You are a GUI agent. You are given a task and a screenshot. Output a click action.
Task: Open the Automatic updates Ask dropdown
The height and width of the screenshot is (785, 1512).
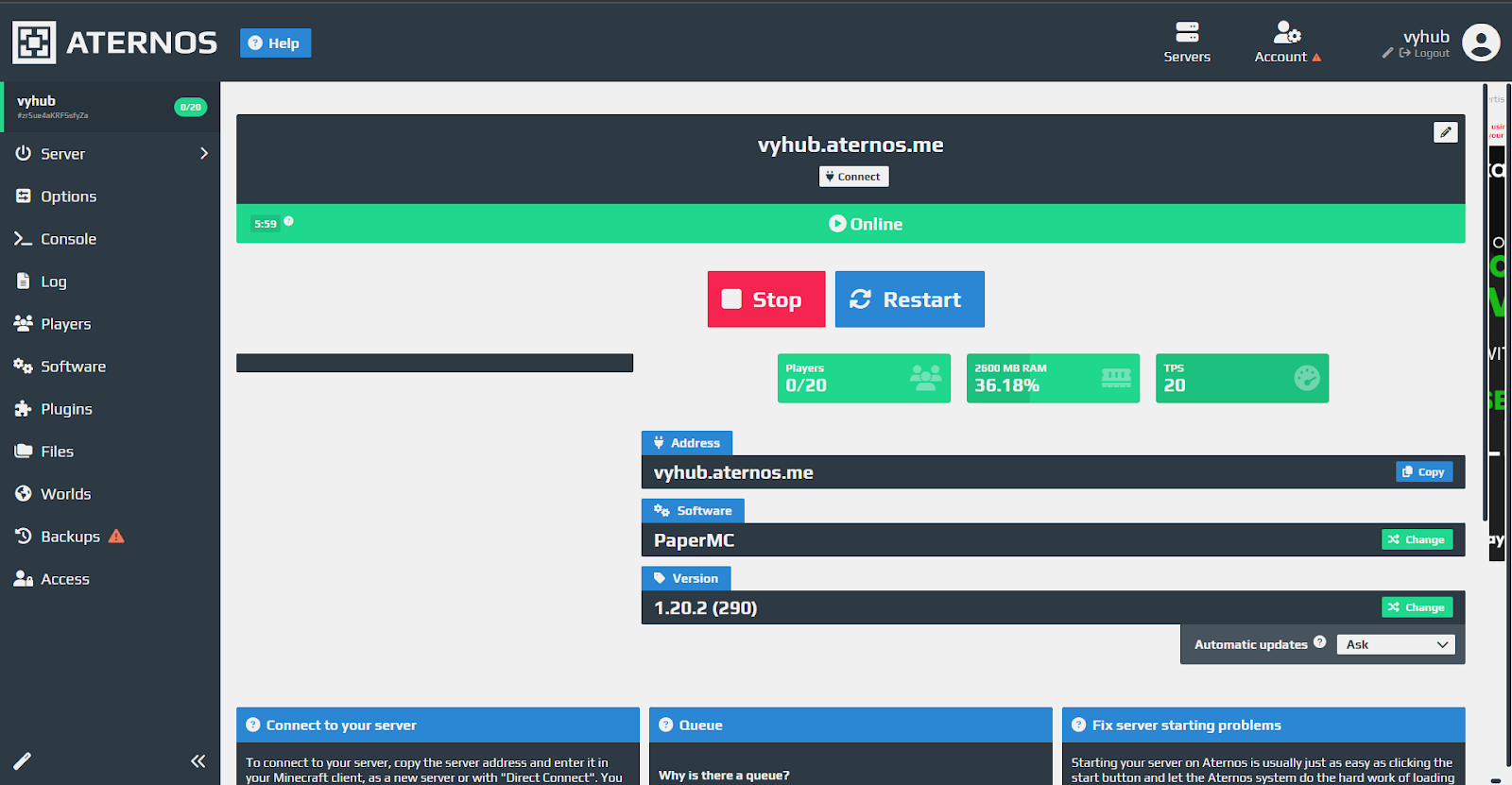tap(1396, 644)
